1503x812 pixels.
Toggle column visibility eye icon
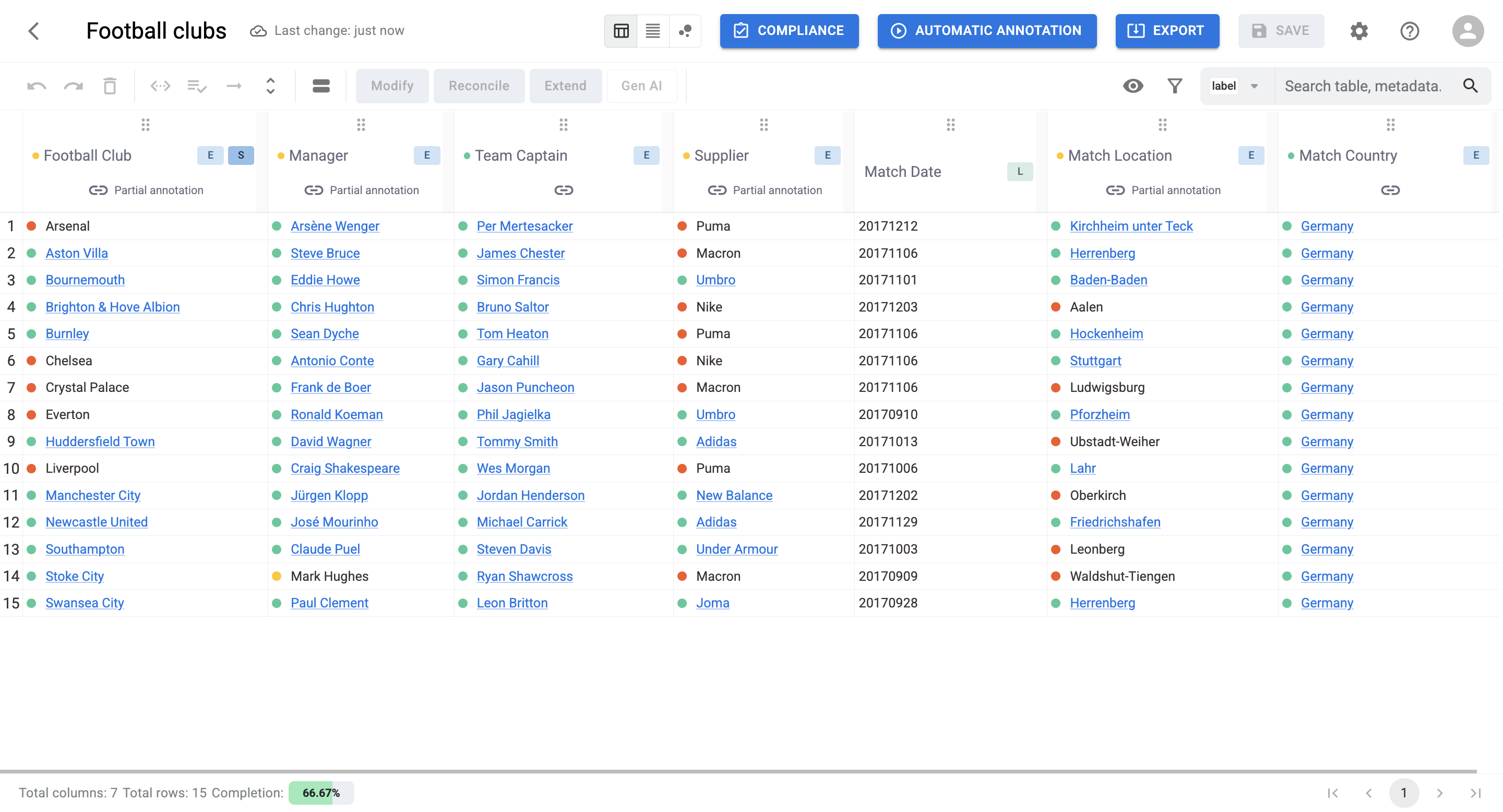pyautogui.click(x=1133, y=86)
